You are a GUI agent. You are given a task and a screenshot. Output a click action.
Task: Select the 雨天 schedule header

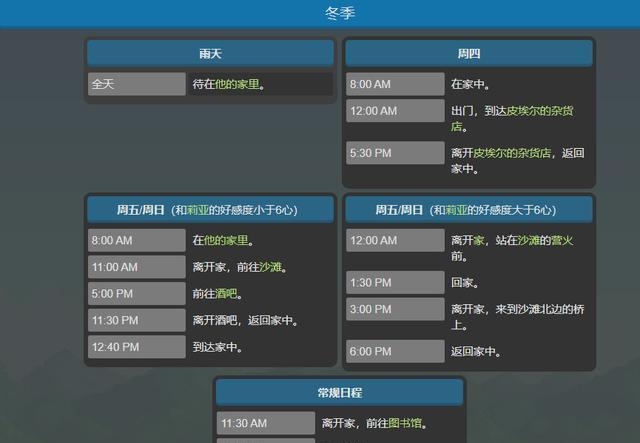(x=210, y=53)
